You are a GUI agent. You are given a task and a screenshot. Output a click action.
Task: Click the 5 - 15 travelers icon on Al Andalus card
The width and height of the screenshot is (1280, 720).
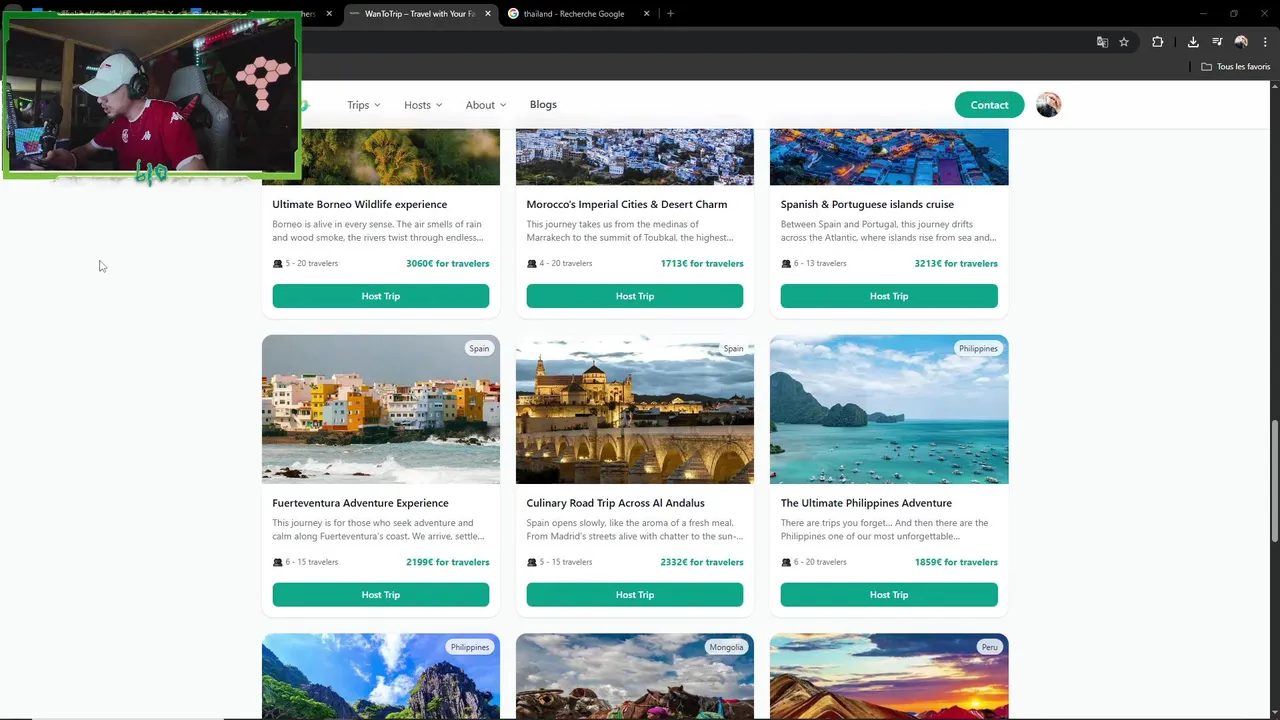click(532, 562)
